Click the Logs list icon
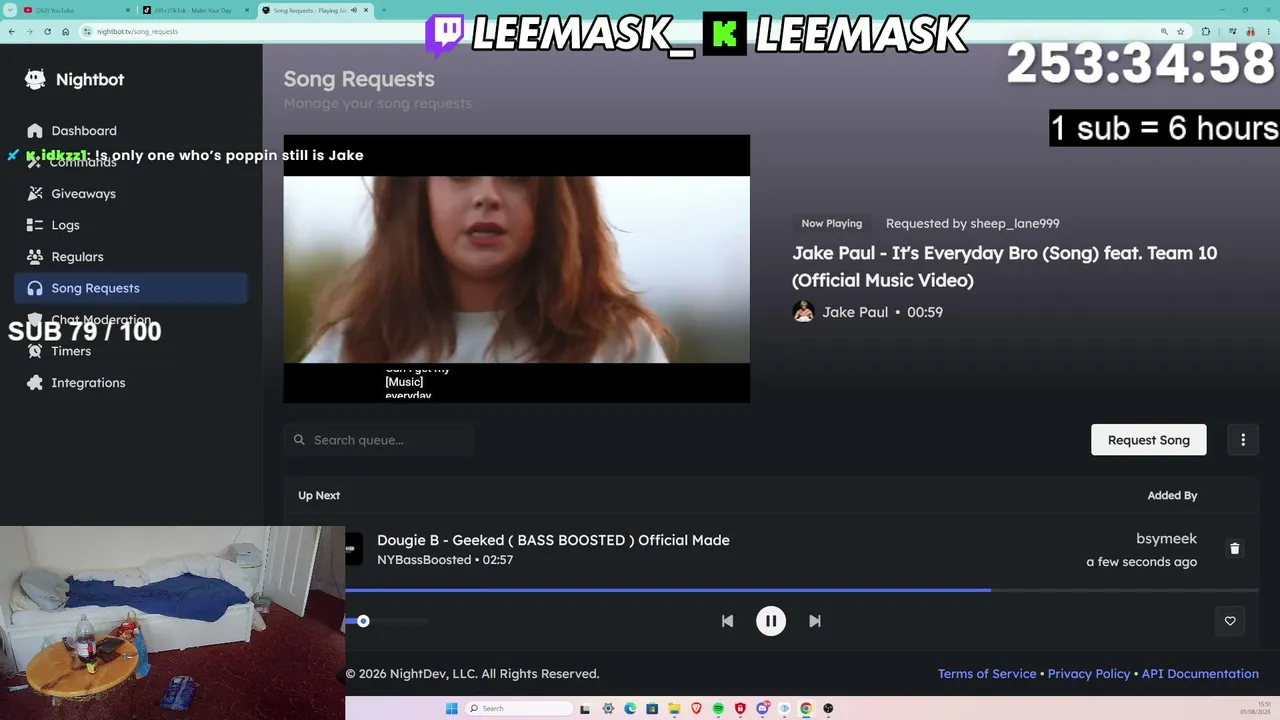The width and height of the screenshot is (1280, 720). click(35, 225)
